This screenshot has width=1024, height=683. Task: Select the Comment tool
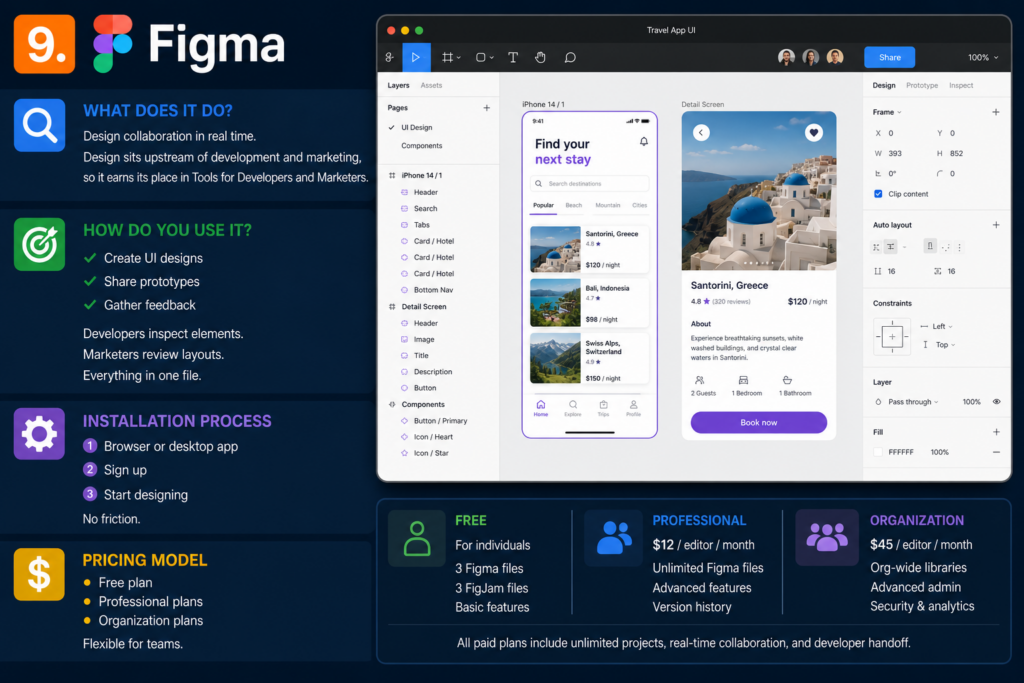(570, 57)
